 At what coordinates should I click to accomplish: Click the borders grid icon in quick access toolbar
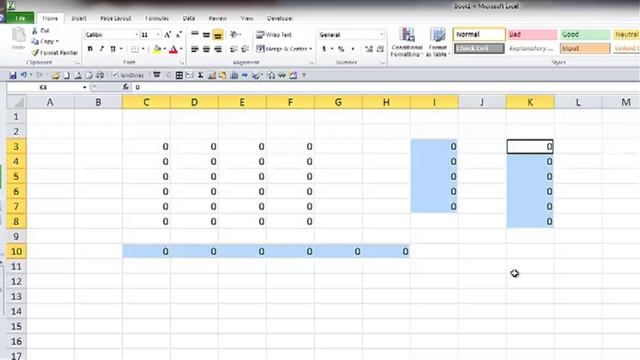179,76
